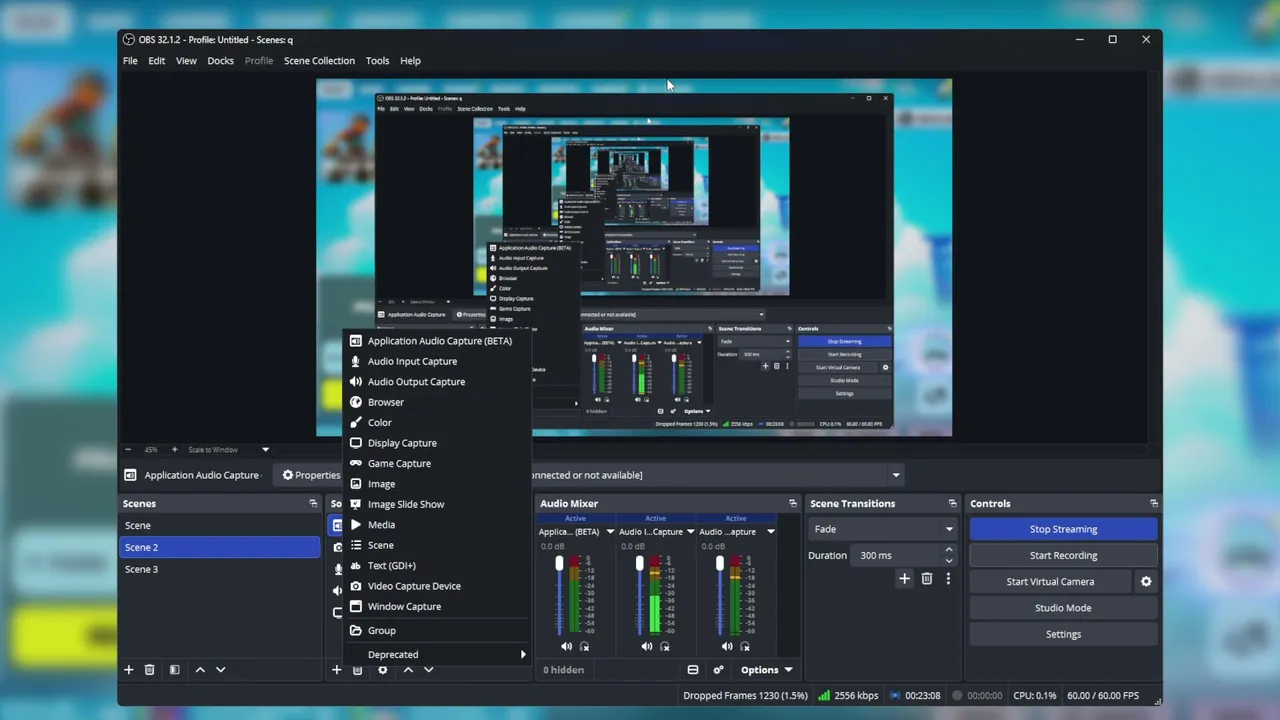Open the audio mixer Options dropdown
The image size is (1280, 720).
tap(767, 670)
